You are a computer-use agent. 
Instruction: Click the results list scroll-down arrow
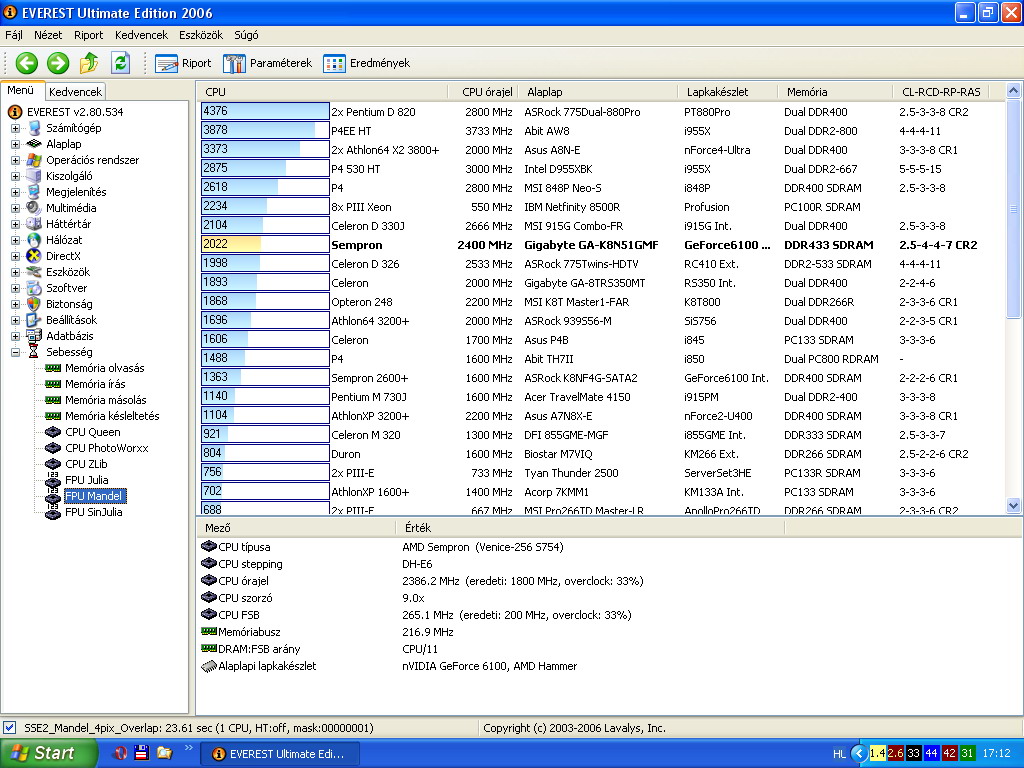coord(1014,505)
